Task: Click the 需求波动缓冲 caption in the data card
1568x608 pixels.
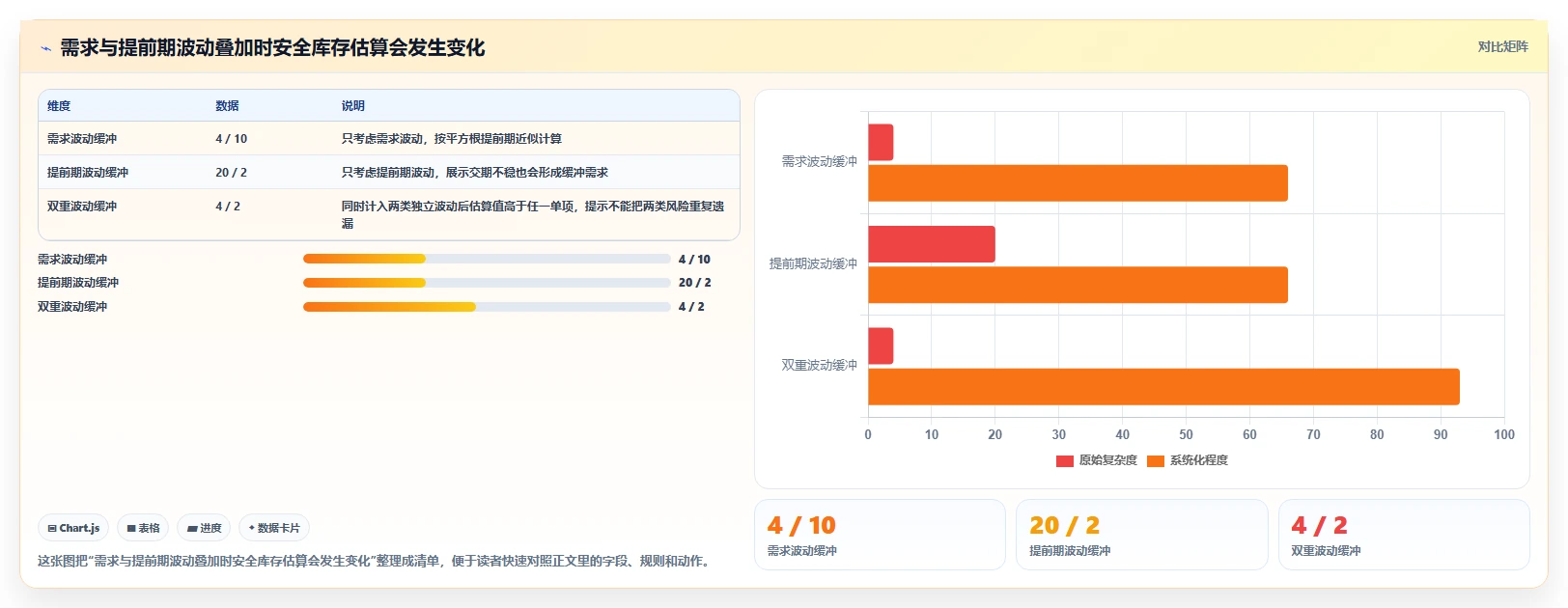Action: 801,551
